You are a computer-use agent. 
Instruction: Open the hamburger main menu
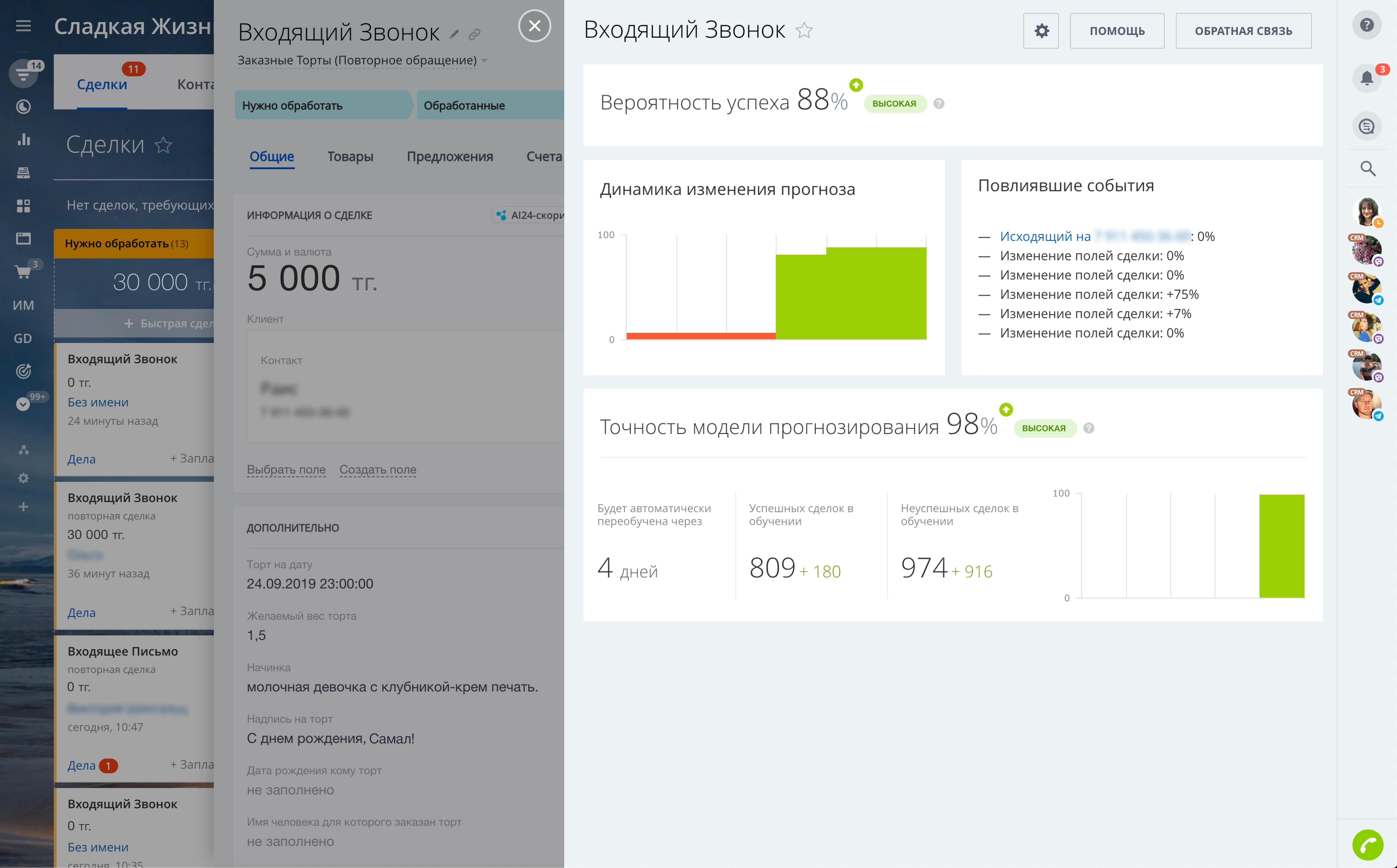(x=23, y=26)
